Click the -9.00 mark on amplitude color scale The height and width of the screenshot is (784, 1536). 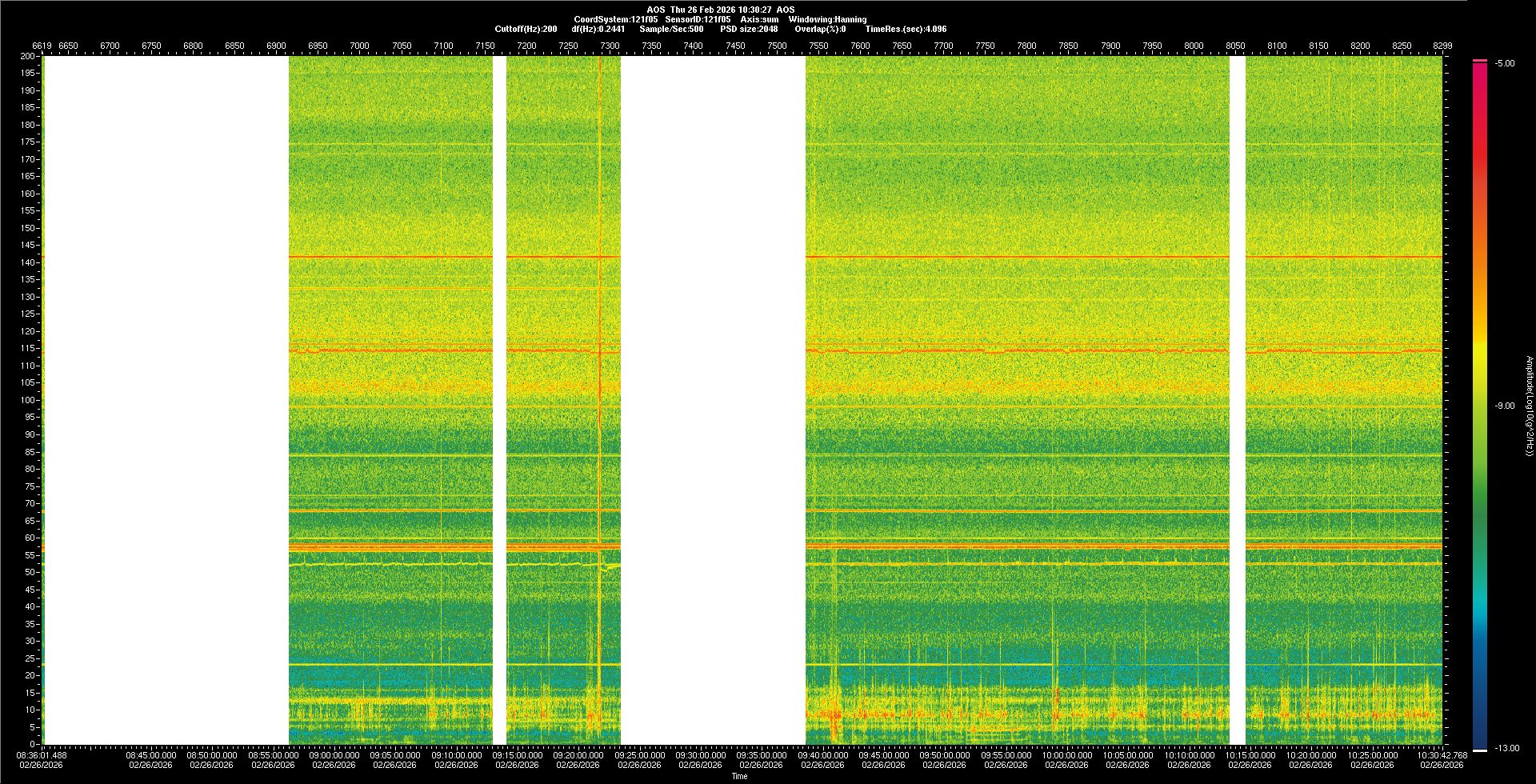pyautogui.click(x=1505, y=406)
